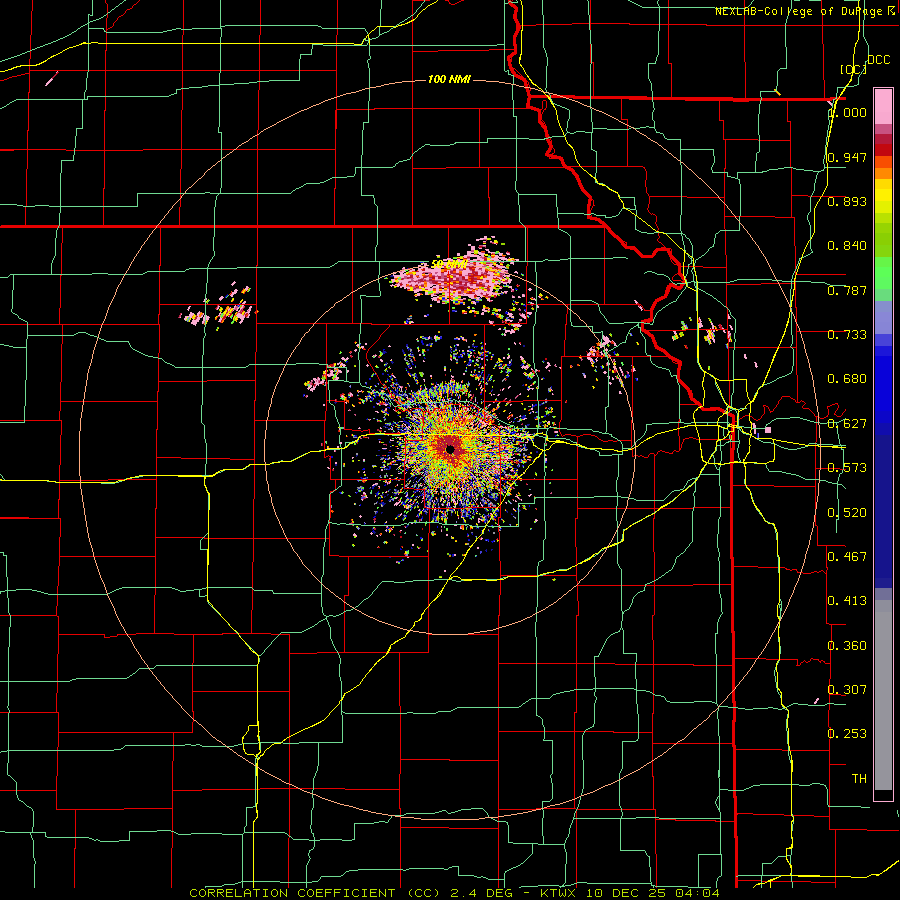Click the 0.840 value on the color scale
This screenshot has width=900, height=900.
(847, 246)
